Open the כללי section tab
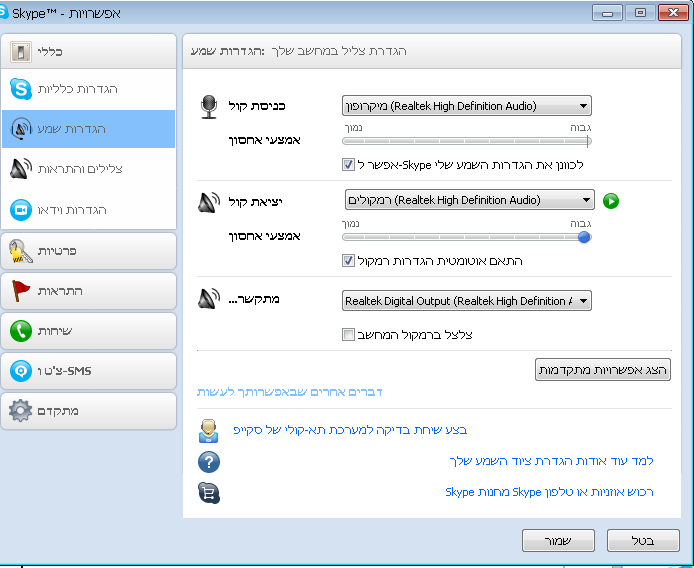The image size is (694, 568). click(x=89, y=52)
